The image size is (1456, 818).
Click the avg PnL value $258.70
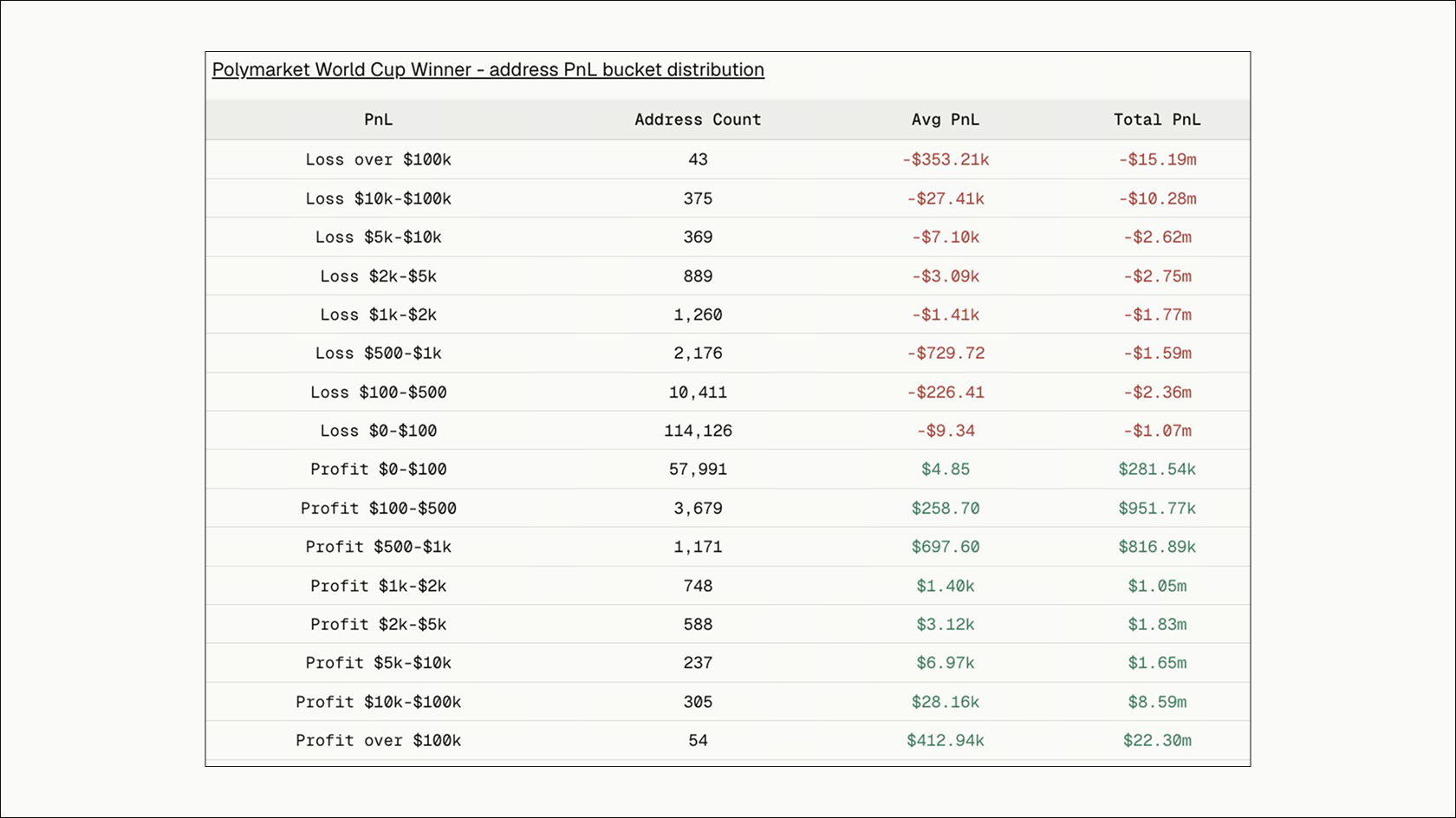tap(946, 509)
